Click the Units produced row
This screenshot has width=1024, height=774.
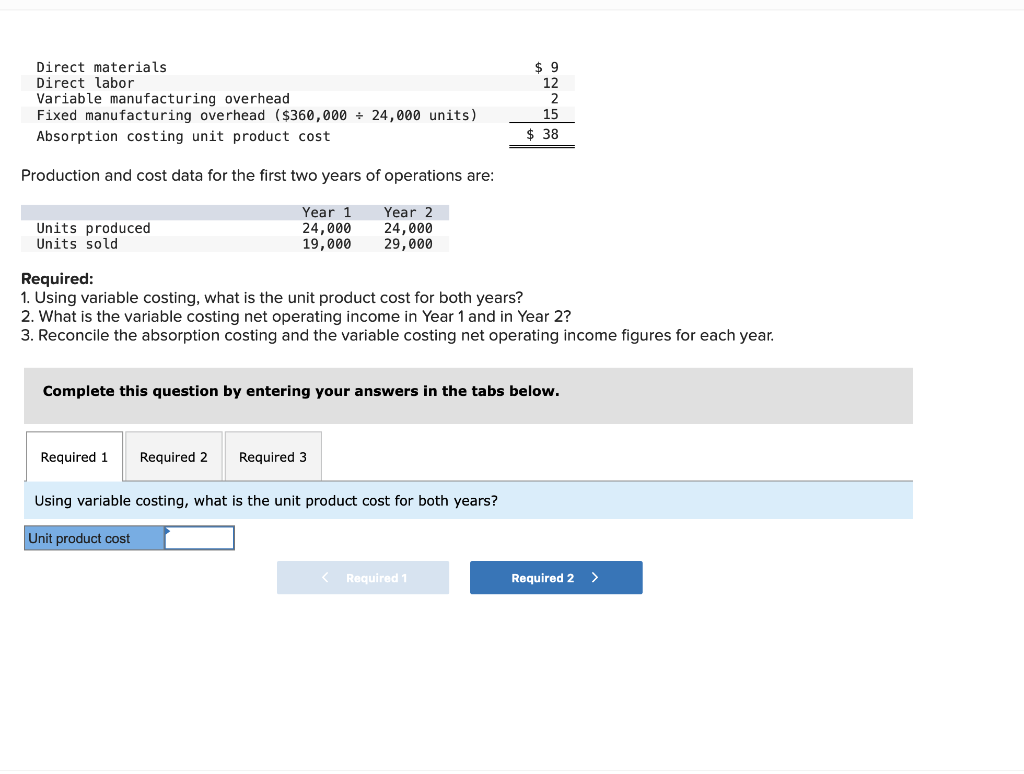93,228
